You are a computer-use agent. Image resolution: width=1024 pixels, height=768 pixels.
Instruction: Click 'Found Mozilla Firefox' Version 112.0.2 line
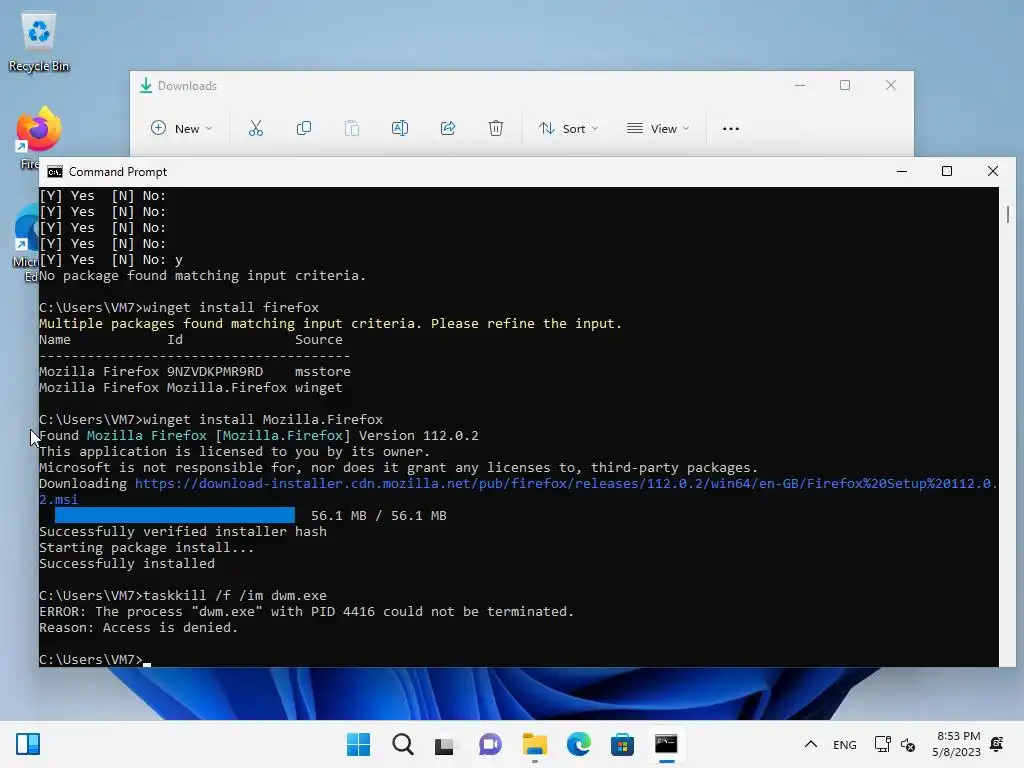(259, 435)
